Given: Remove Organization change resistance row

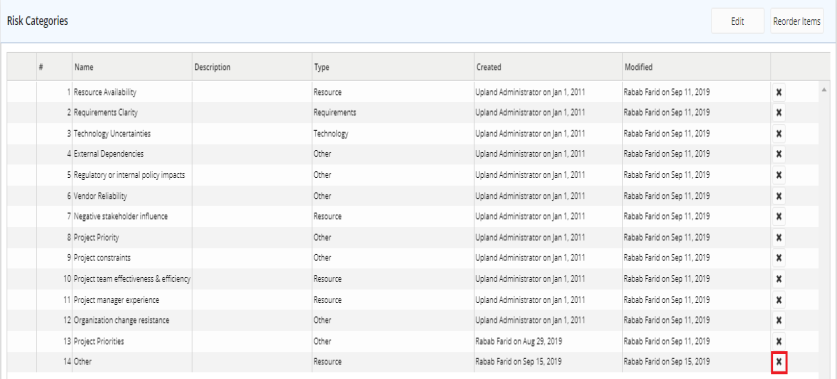Looking at the screenshot, I should pos(778,320).
